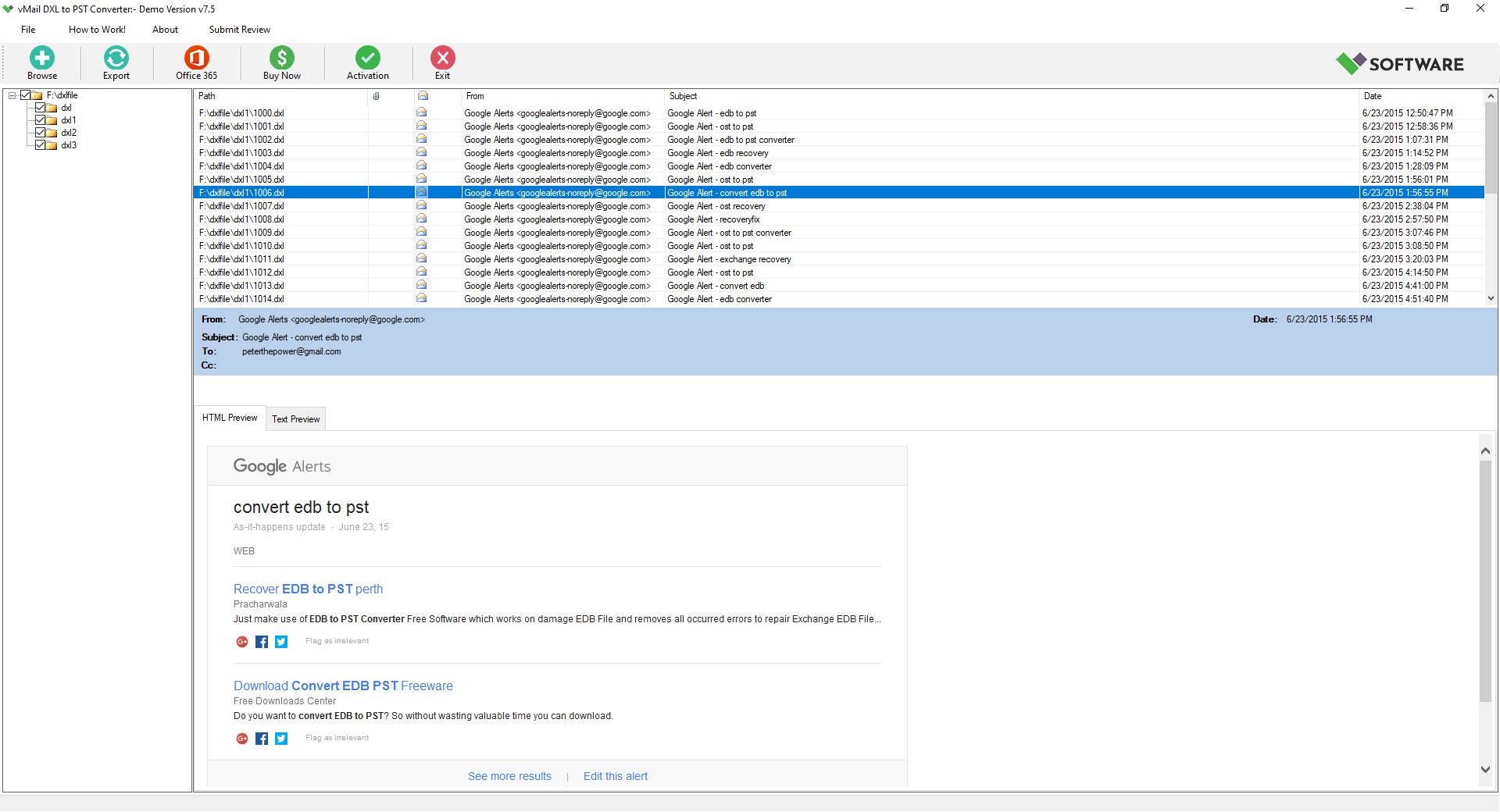Click the envelope icon for 1008.dxl row
The height and width of the screenshot is (812, 1500).
[422, 219]
